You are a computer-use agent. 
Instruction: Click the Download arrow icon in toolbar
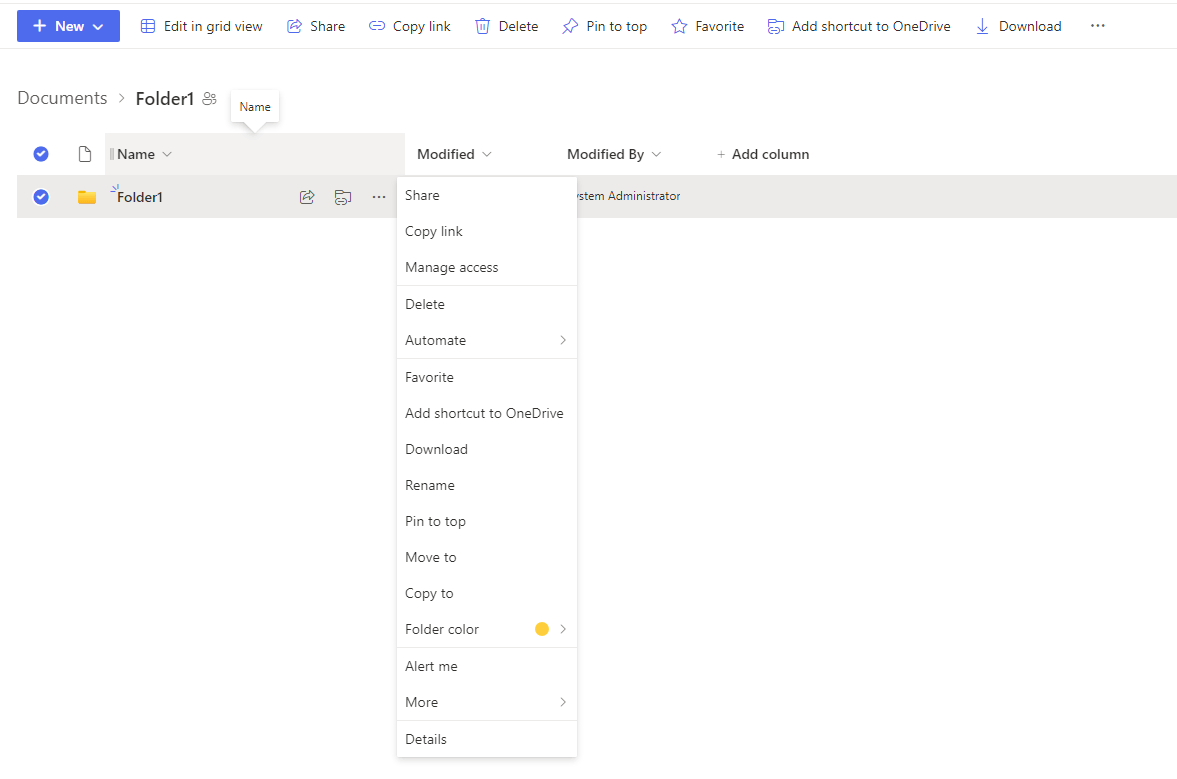(982, 26)
